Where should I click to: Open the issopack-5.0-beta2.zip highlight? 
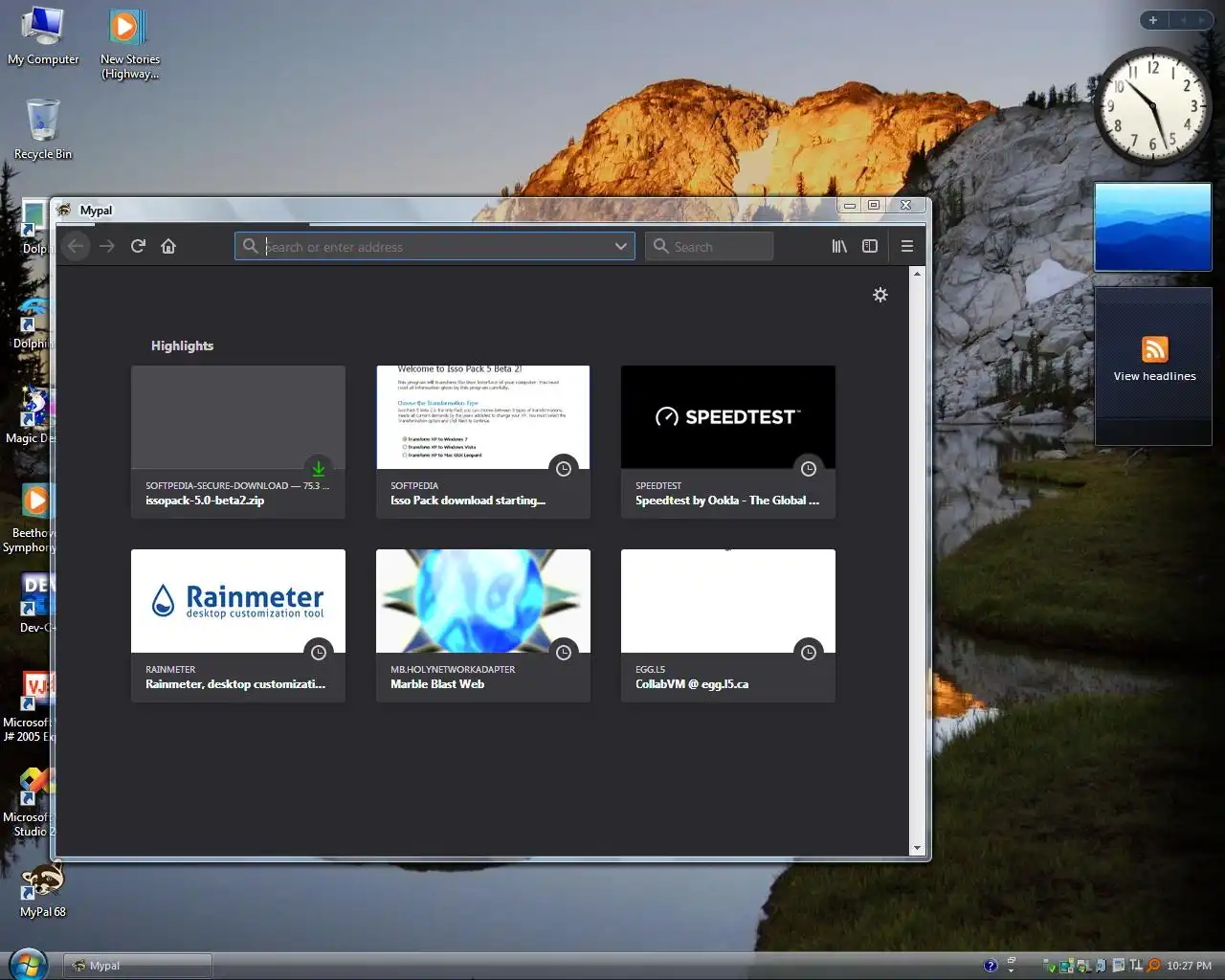(238, 441)
